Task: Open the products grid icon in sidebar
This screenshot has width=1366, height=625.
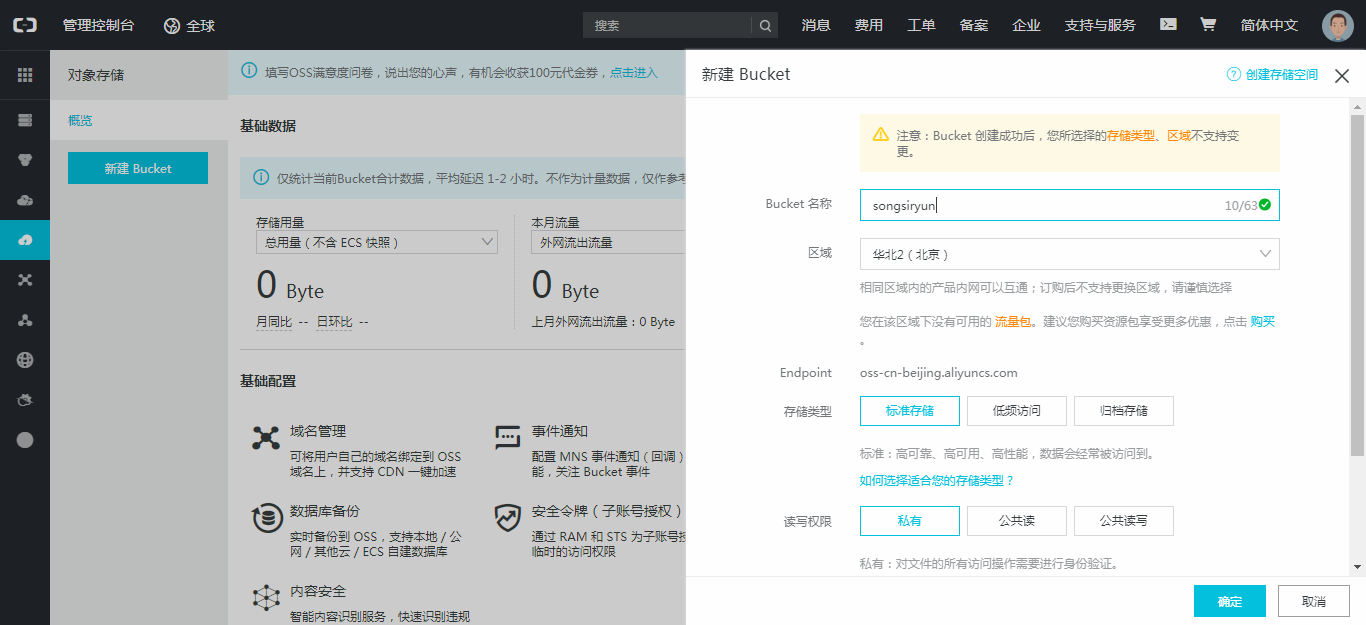Action: click(x=24, y=75)
